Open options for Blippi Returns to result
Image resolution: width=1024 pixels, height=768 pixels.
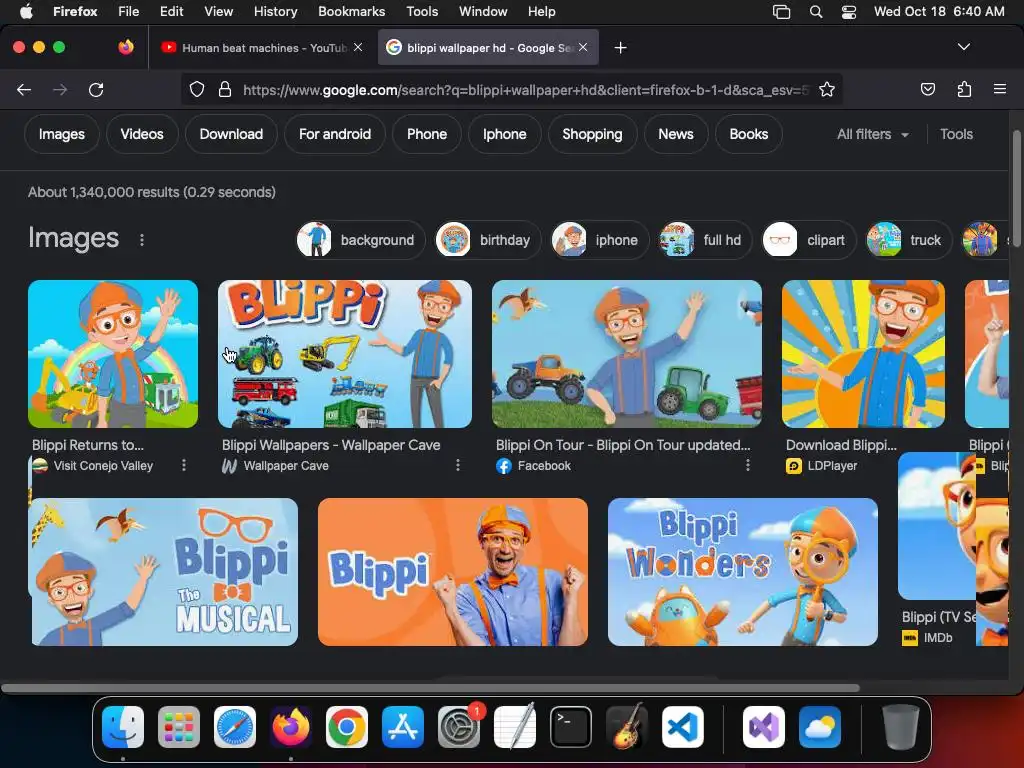coord(184,465)
